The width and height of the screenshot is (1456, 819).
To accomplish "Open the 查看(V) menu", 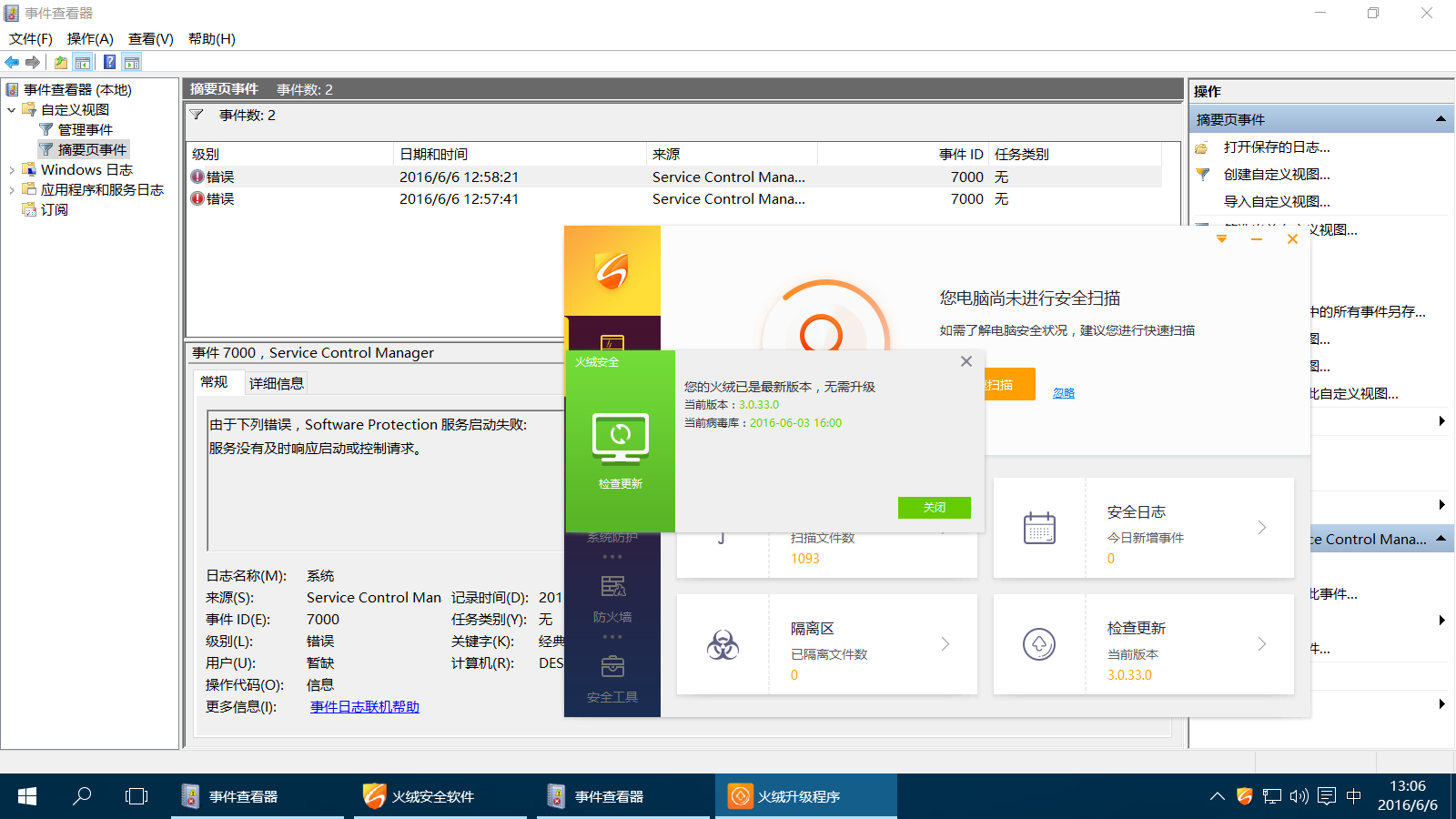I will (151, 38).
